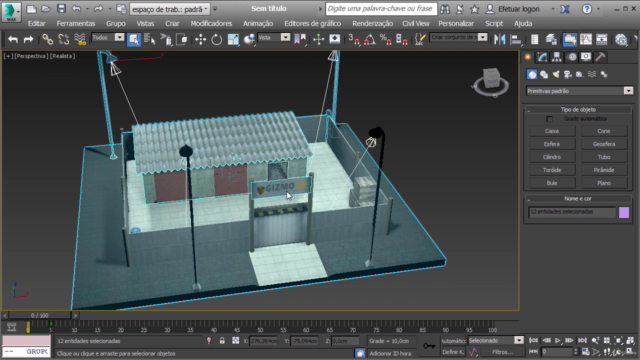Open the Ferramentas menu
The height and width of the screenshot is (360, 640).
(76, 24)
